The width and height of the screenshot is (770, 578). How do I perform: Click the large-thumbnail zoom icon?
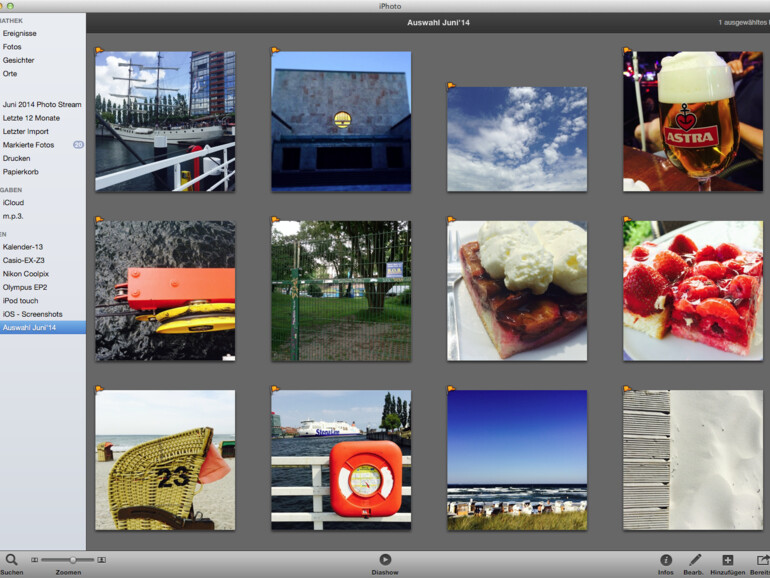(x=102, y=560)
